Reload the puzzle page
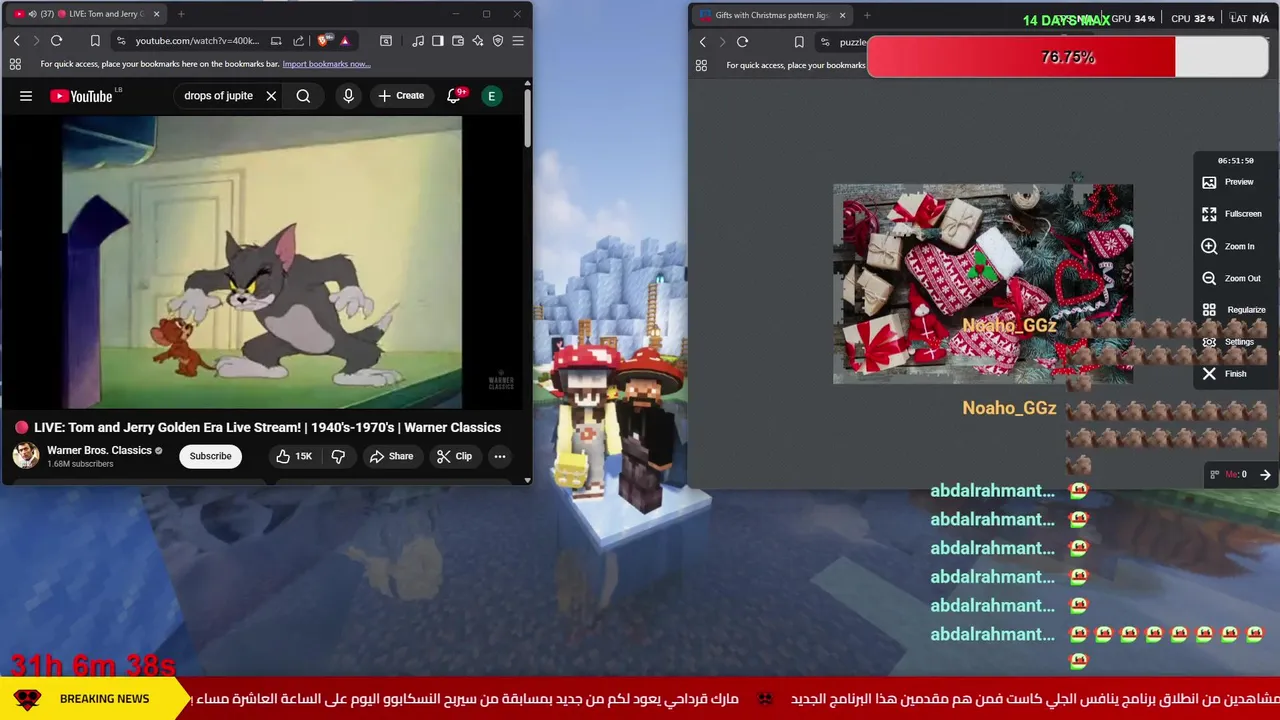This screenshot has width=1280, height=720. [x=742, y=42]
